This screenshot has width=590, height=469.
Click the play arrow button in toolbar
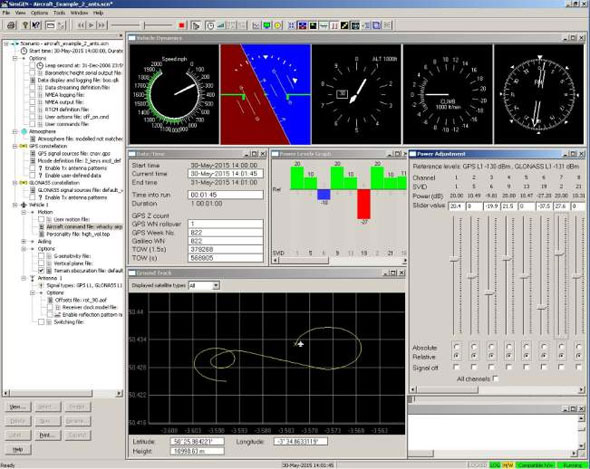(x=91, y=25)
